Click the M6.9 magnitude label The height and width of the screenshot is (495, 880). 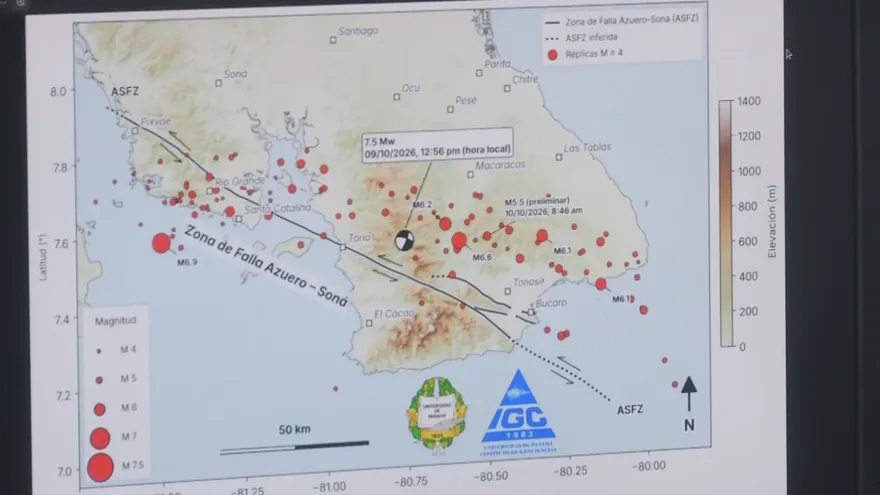point(187,262)
